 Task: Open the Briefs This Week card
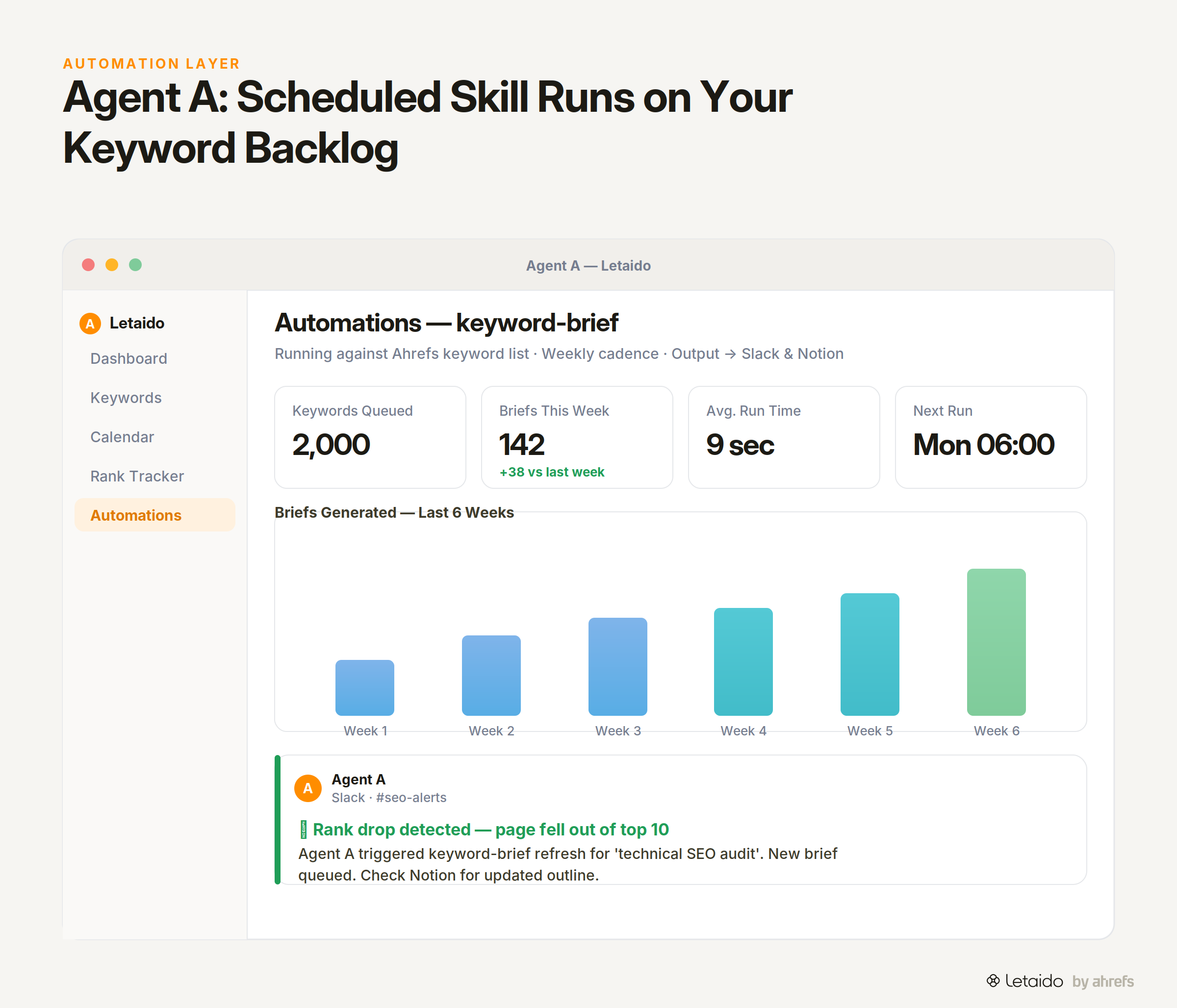point(577,437)
